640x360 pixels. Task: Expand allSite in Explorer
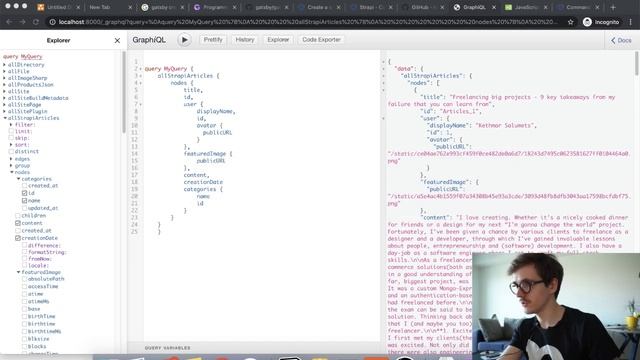(x=4, y=91)
